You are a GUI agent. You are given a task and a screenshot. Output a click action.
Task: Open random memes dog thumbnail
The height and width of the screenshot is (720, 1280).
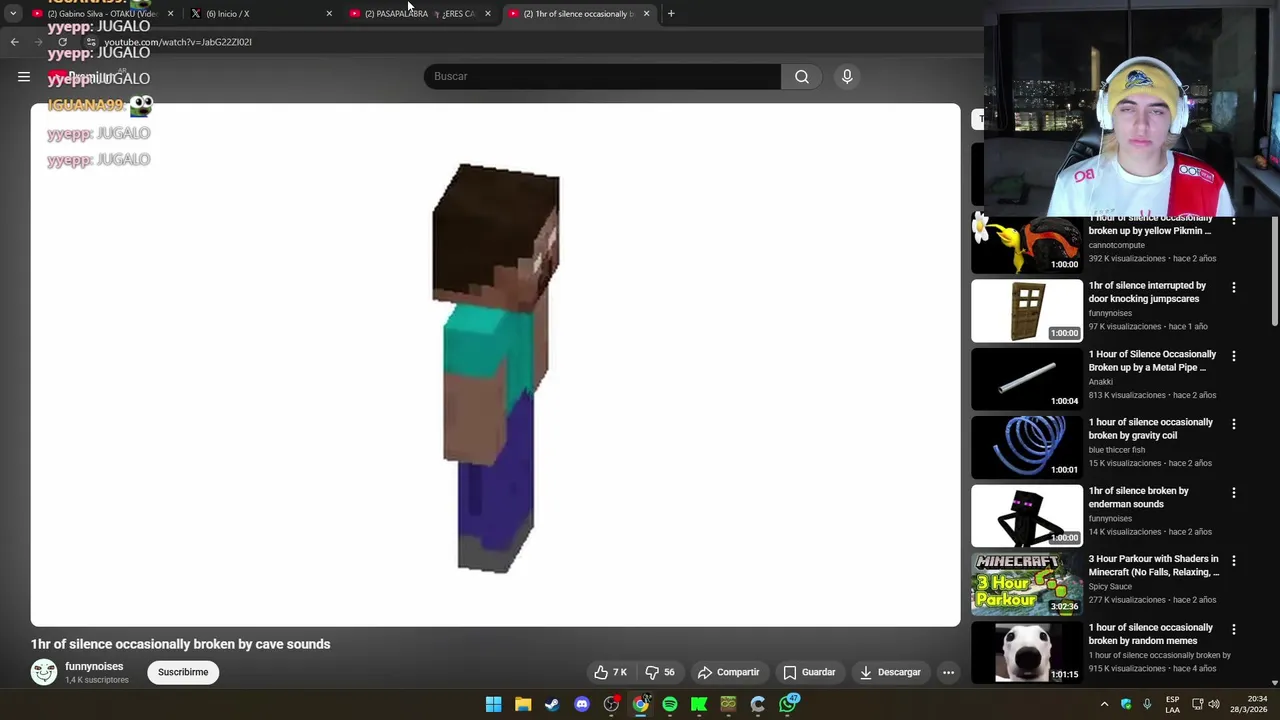(1027, 652)
